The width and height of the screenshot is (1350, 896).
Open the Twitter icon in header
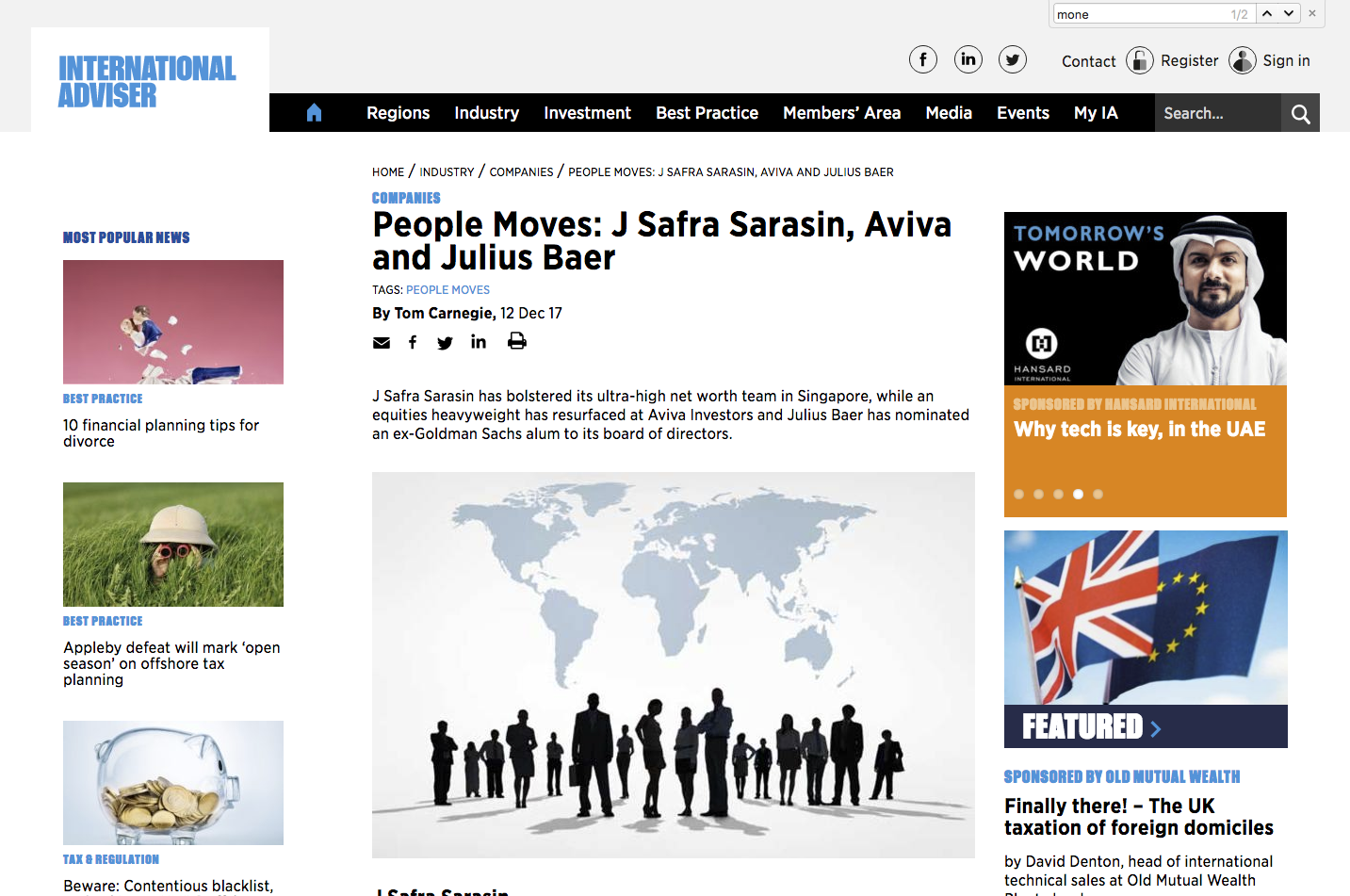[1012, 60]
